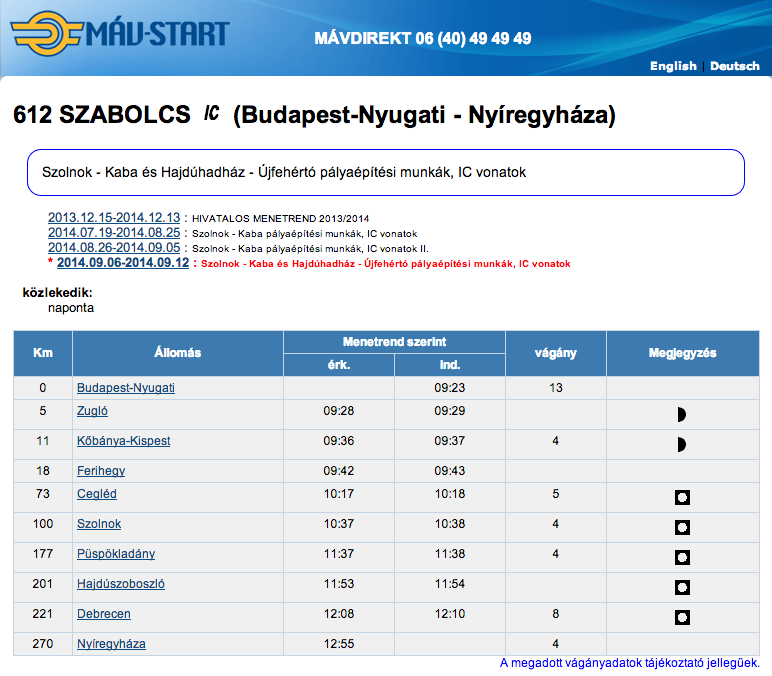Click the 612 SZABOLCS train title

(314, 114)
